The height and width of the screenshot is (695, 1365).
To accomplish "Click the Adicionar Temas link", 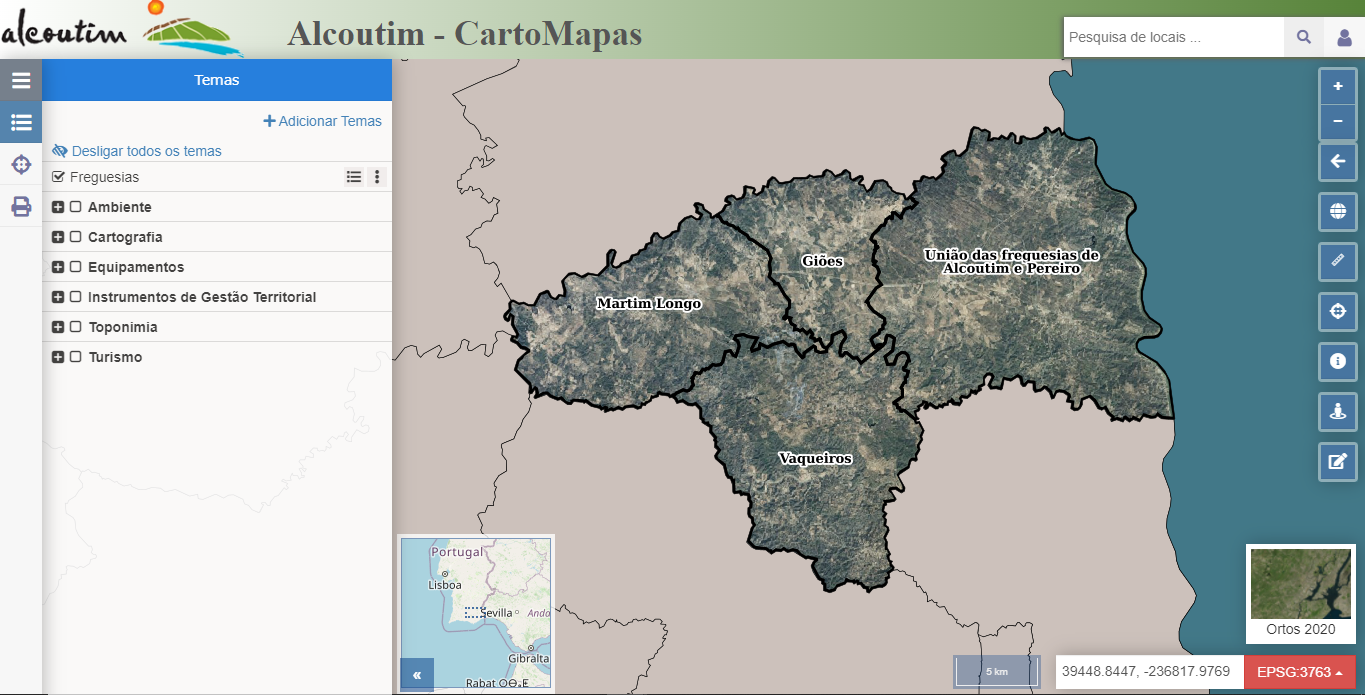I will point(322,121).
